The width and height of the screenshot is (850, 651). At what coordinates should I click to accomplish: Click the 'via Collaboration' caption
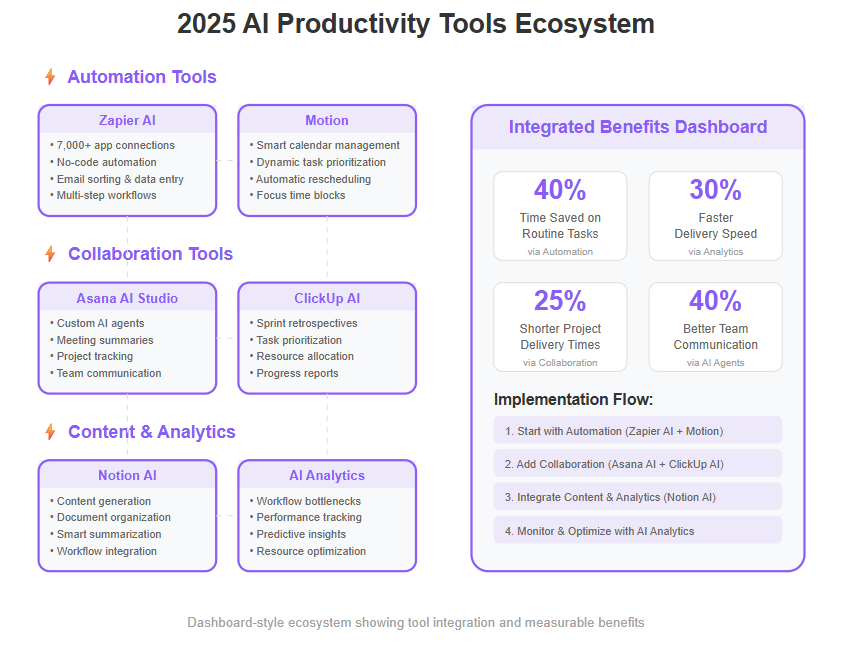(560, 363)
